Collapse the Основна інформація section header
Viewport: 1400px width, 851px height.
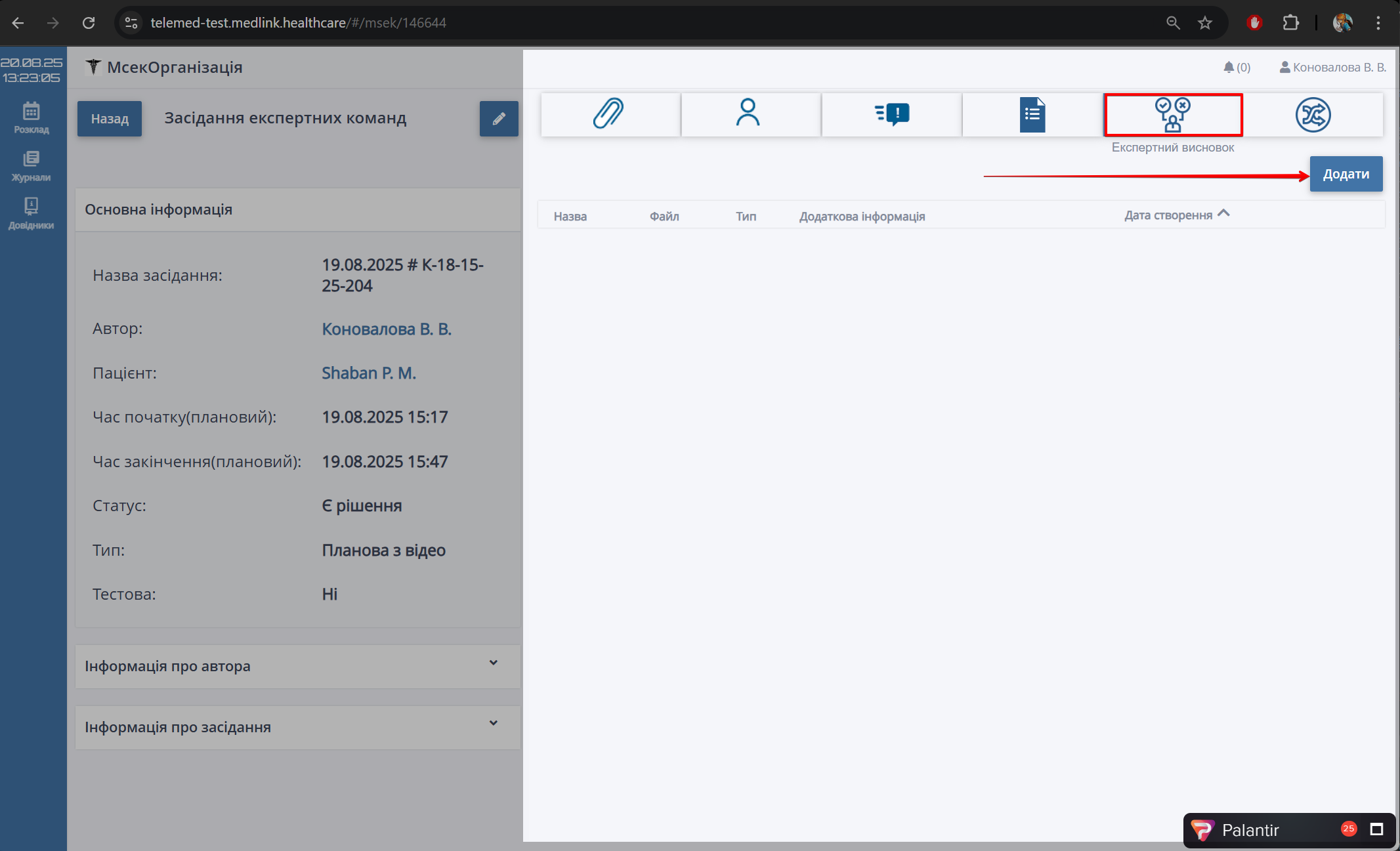pyautogui.click(x=297, y=209)
